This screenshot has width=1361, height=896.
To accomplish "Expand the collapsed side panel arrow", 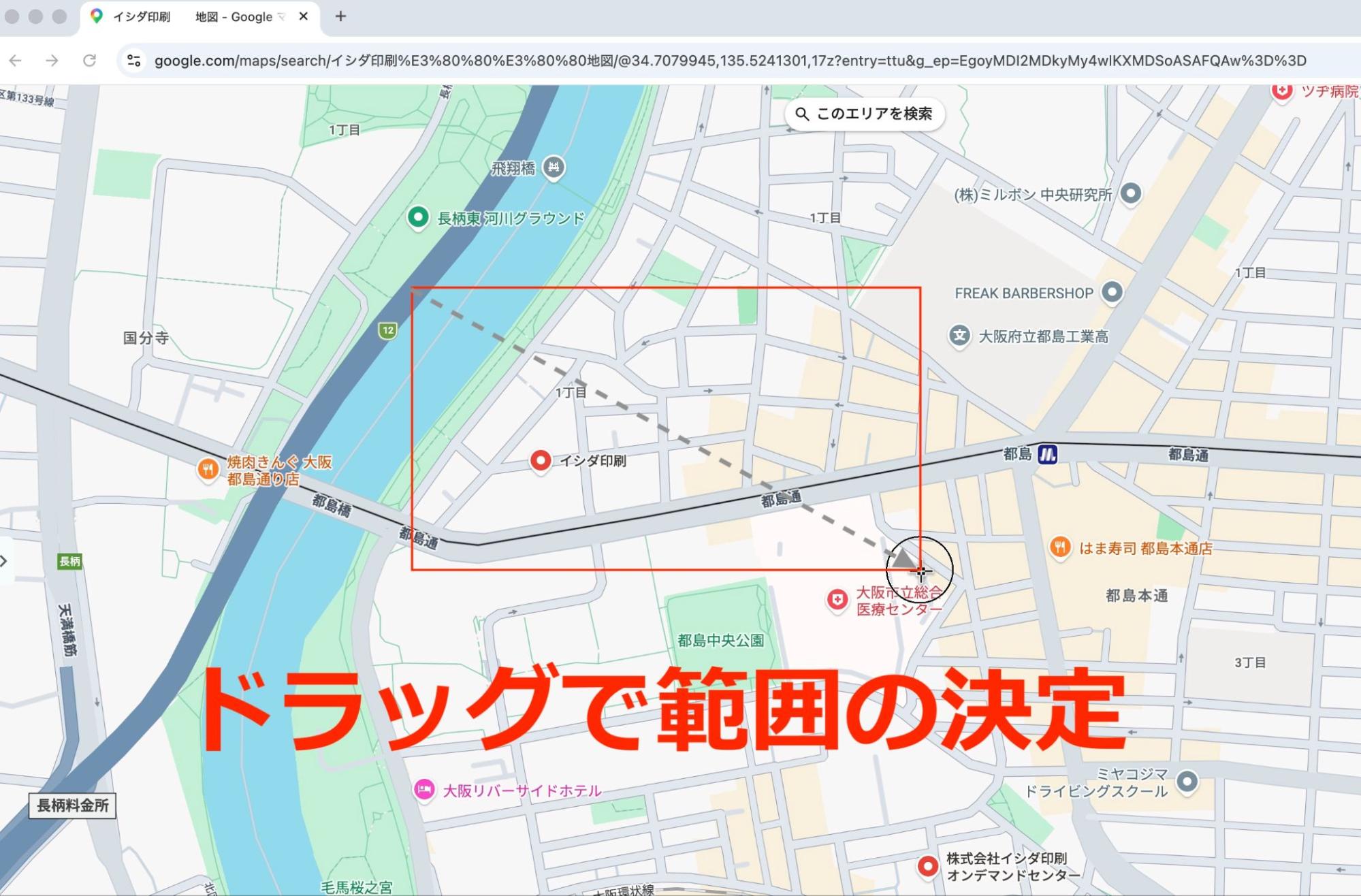I will (4, 561).
